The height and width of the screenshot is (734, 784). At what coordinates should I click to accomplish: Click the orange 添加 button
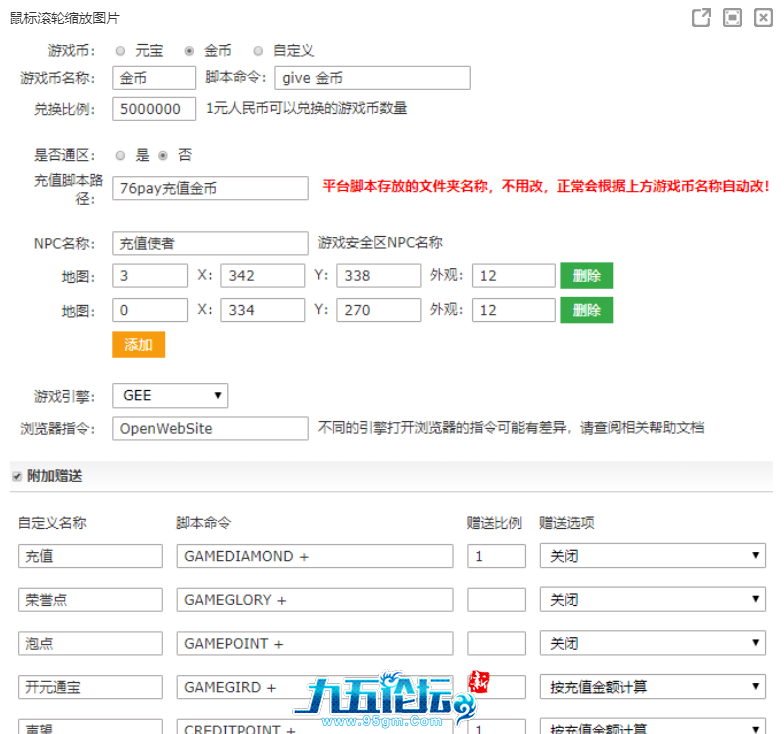click(138, 345)
